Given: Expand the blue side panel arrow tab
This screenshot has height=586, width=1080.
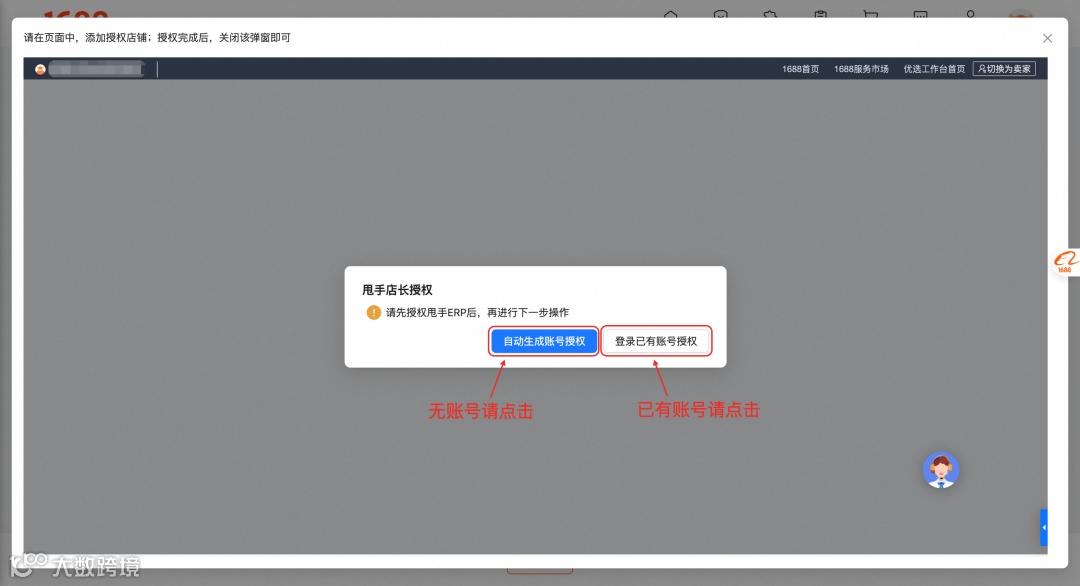Looking at the screenshot, I should point(1043,527).
